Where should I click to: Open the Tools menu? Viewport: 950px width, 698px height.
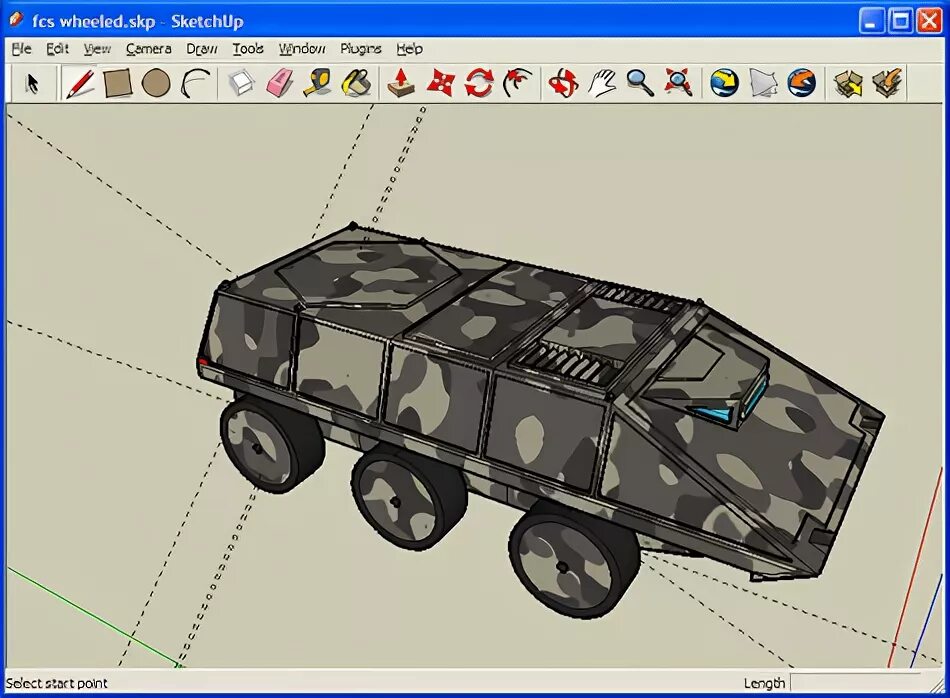click(248, 48)
